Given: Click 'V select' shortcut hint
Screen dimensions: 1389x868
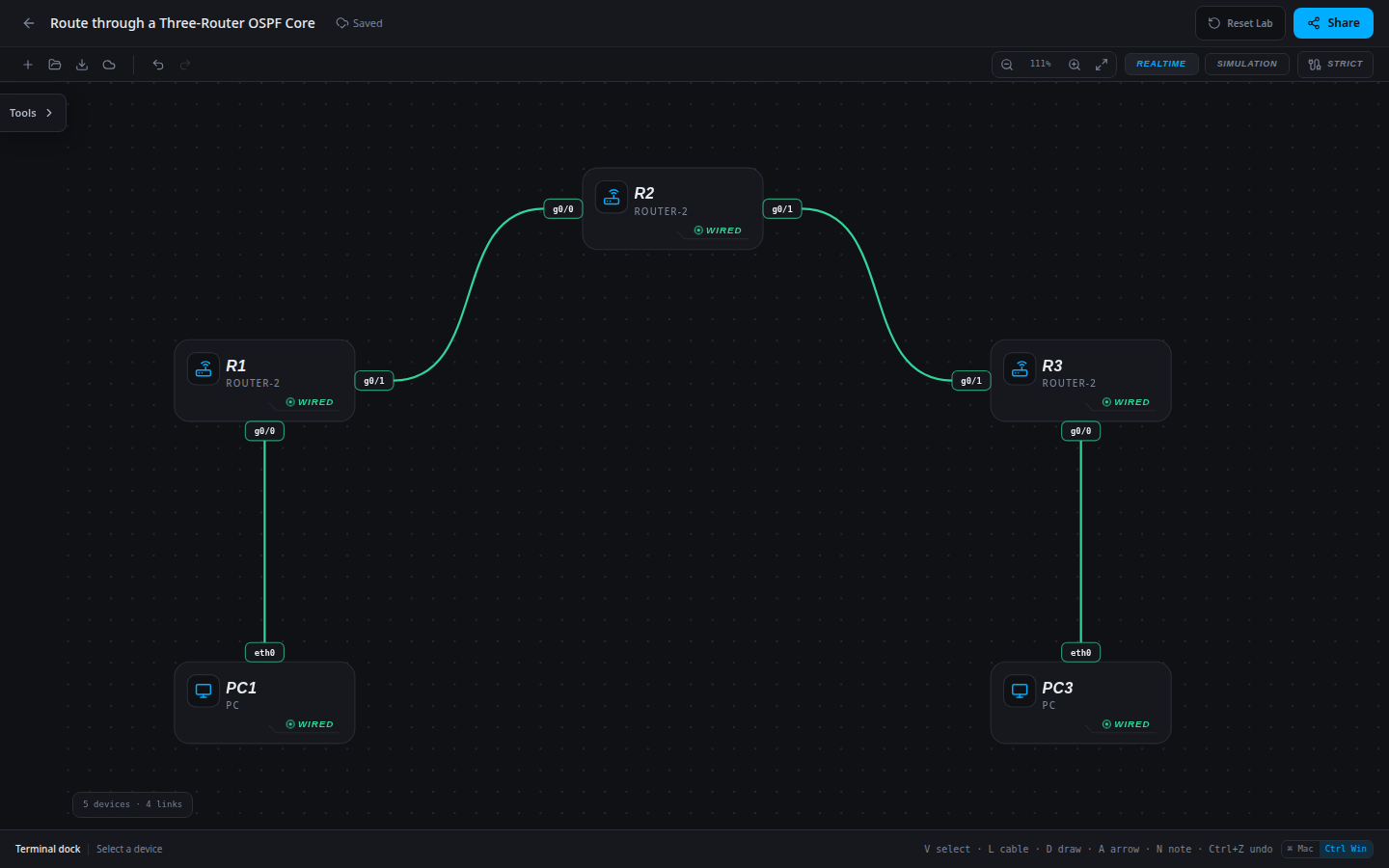Looking at the screenshot, I should [947, 849].
